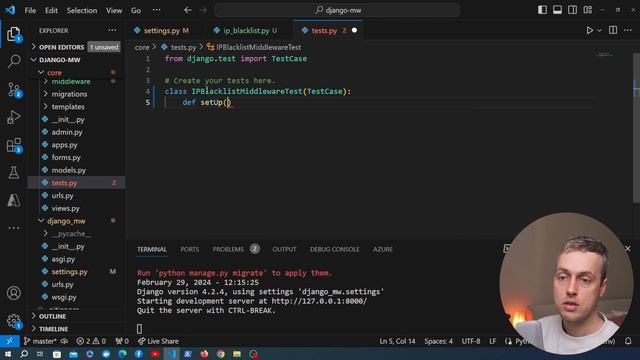
Task: Open the Testing flask icon
Action: 13,172
